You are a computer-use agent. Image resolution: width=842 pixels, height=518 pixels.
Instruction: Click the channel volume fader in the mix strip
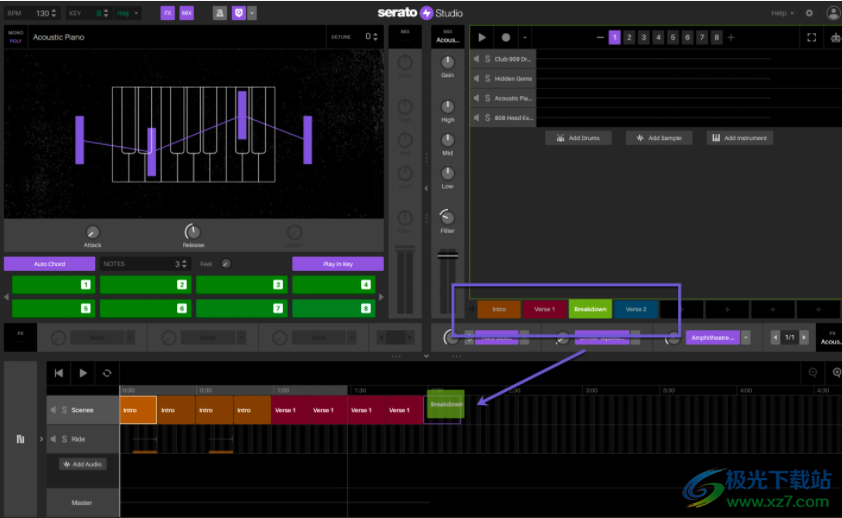pyautogui.click(x=447, y=255)
